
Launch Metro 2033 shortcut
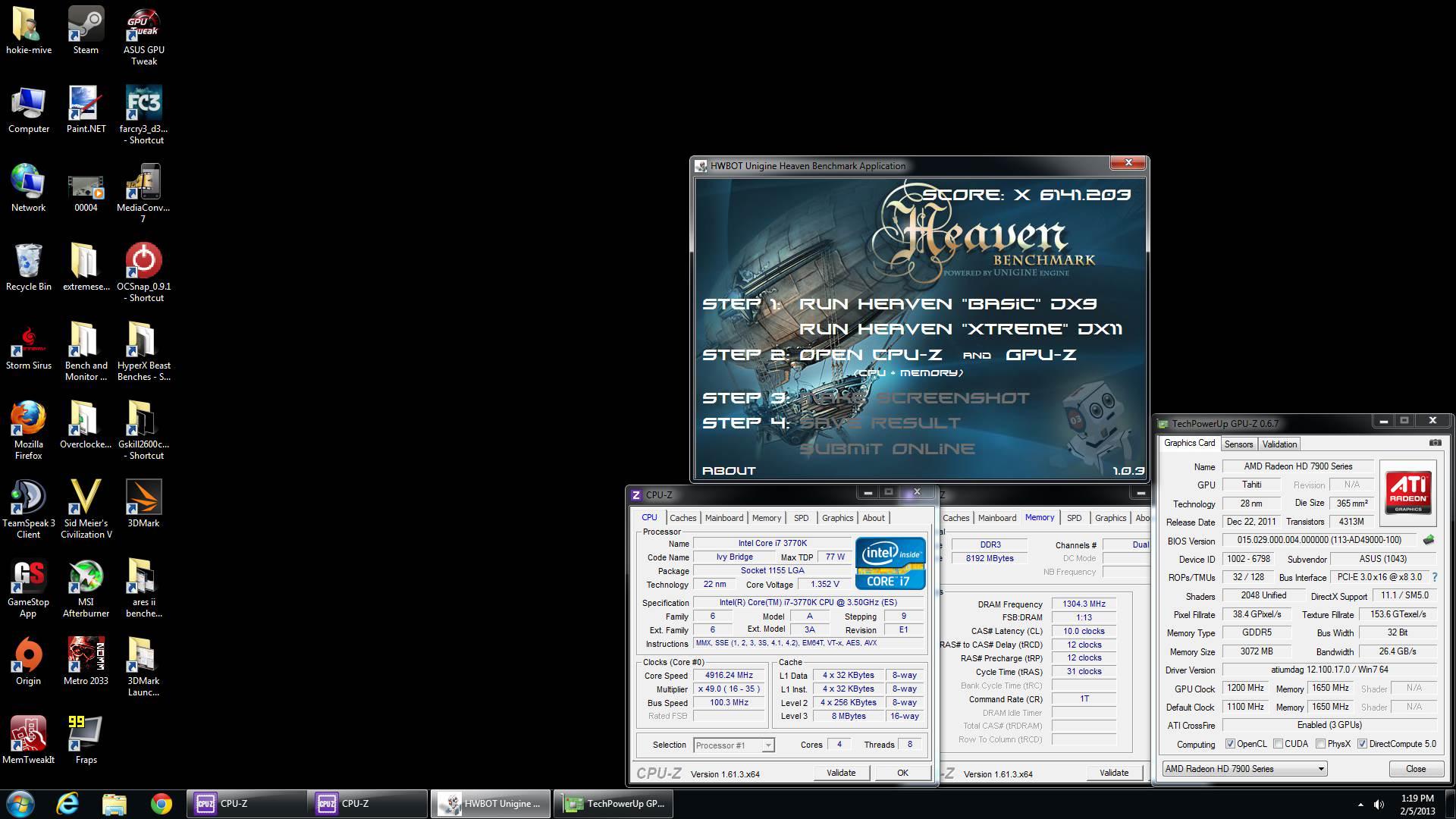[x=86, y=661]
